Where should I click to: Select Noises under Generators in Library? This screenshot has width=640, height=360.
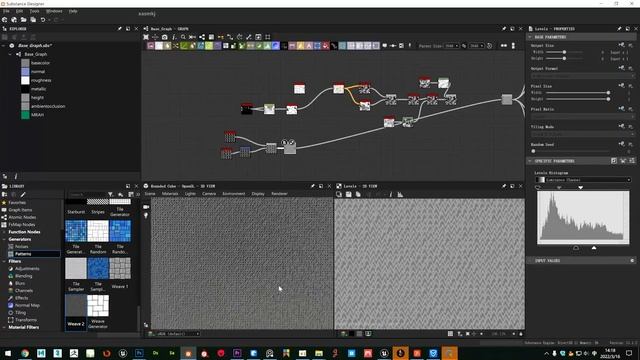coord(22,247)
